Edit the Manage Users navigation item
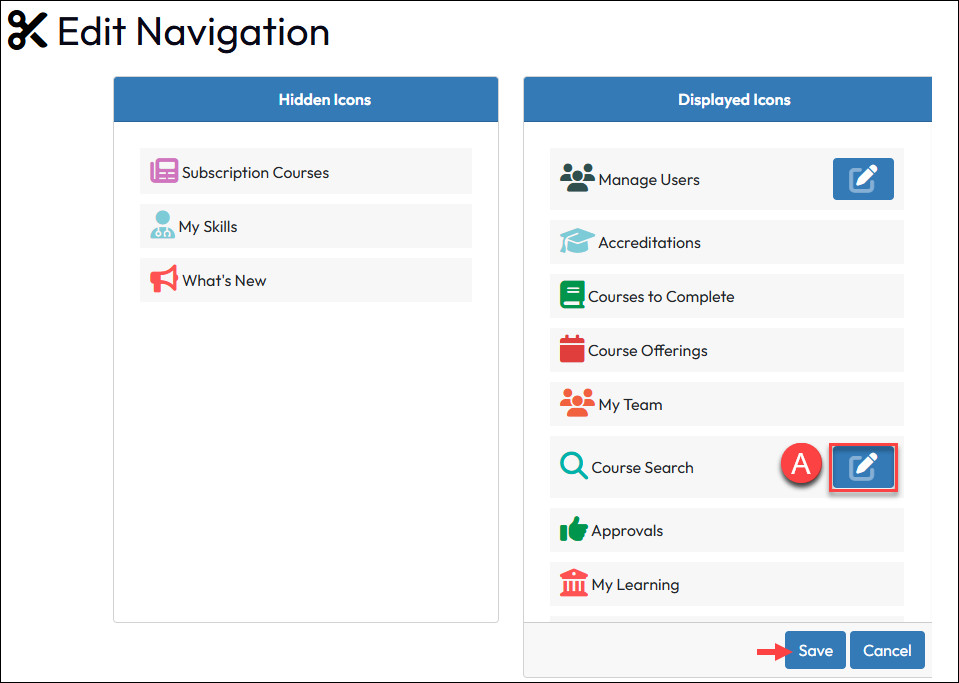 pos(863,179)
